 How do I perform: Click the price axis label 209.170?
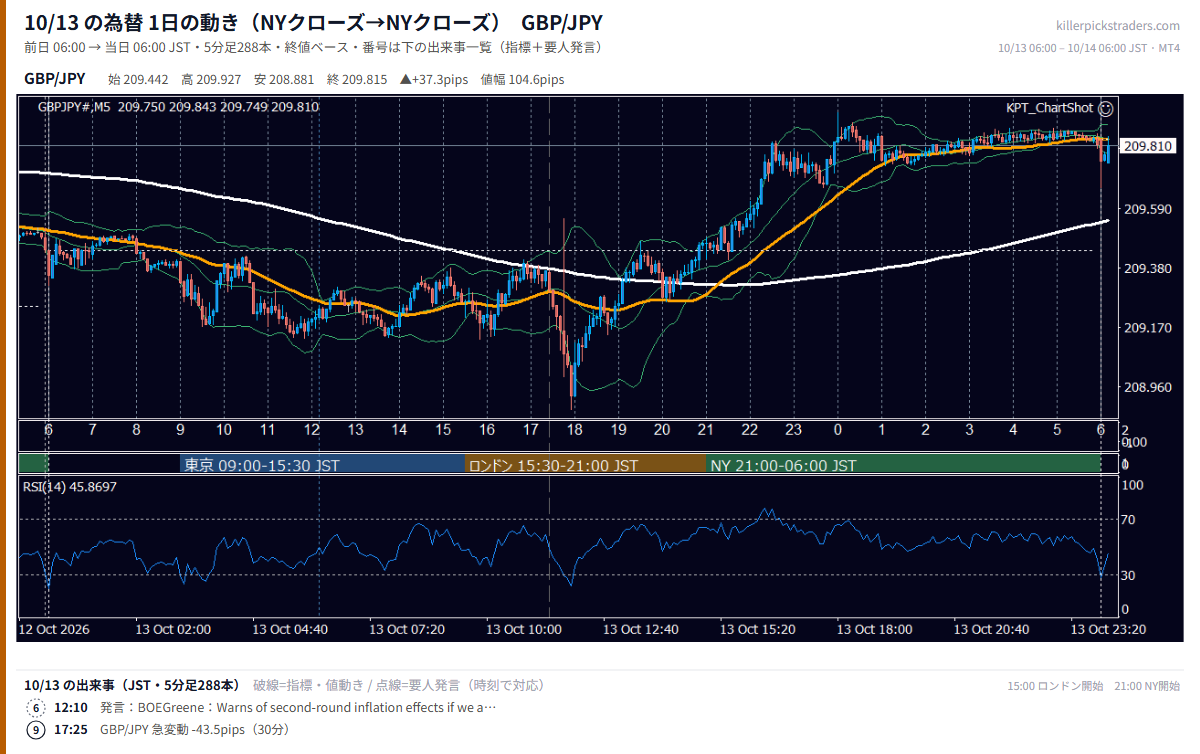(x=1147, y=327)
